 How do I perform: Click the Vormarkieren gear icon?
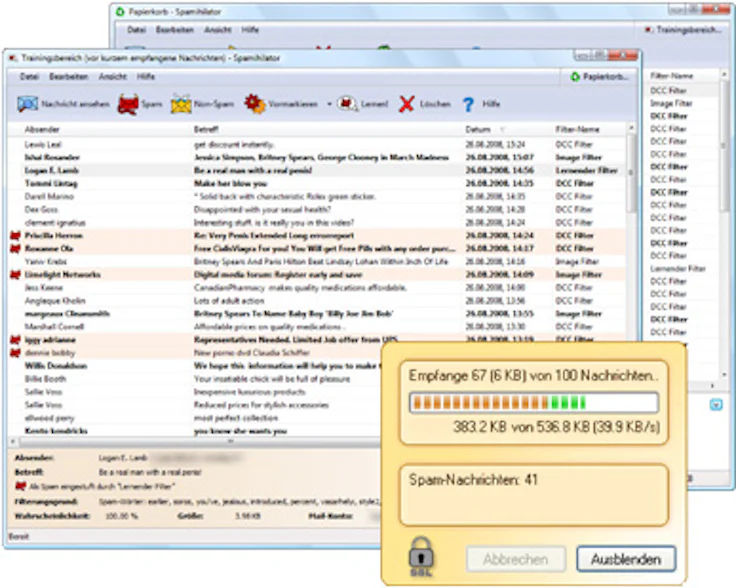click(x=254, y=104)
